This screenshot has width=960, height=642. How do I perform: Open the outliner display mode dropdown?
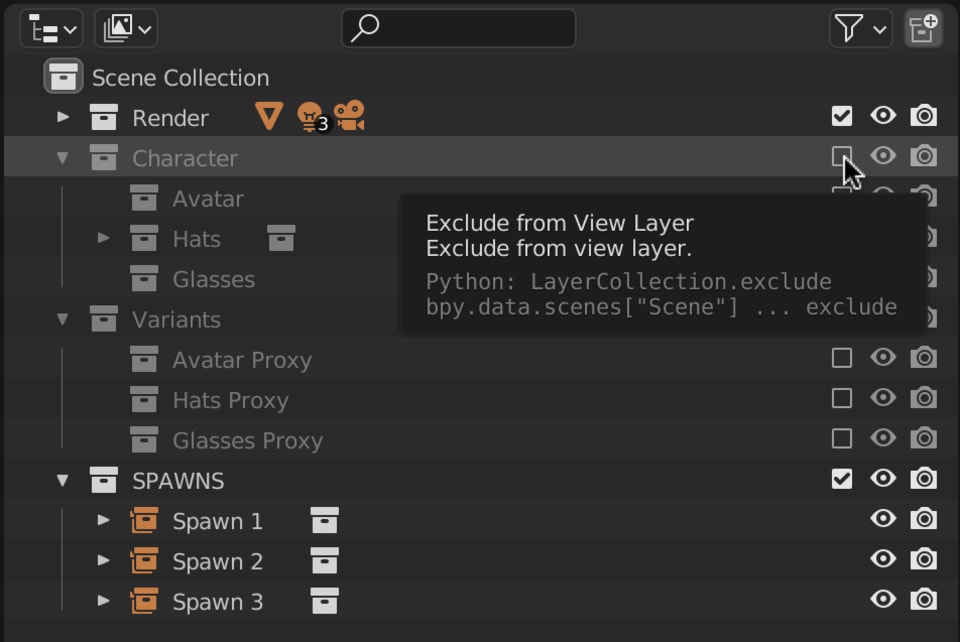pos(50,27)
